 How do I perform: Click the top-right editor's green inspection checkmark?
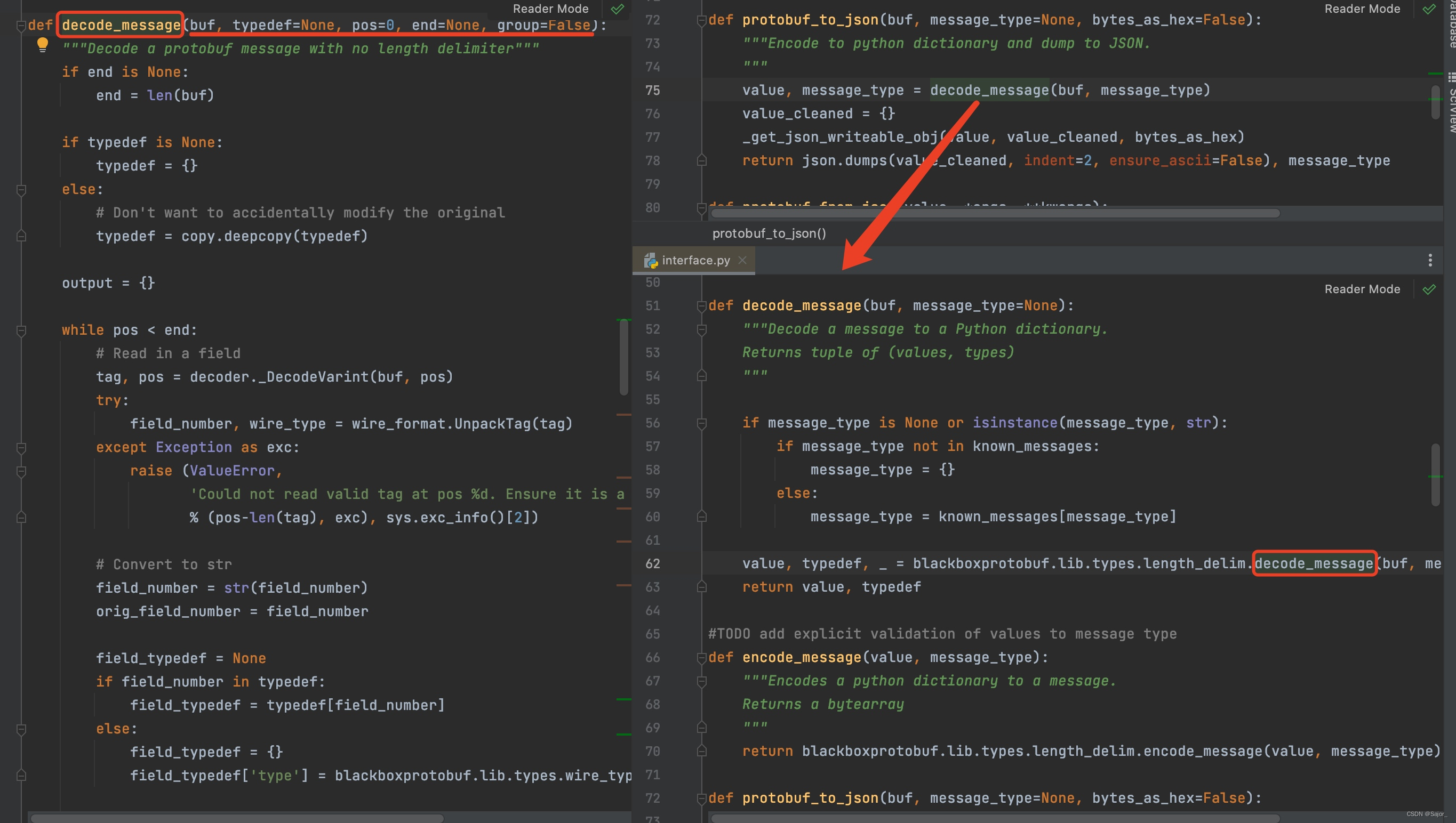pyautogui.click(x=1429, y=9)
